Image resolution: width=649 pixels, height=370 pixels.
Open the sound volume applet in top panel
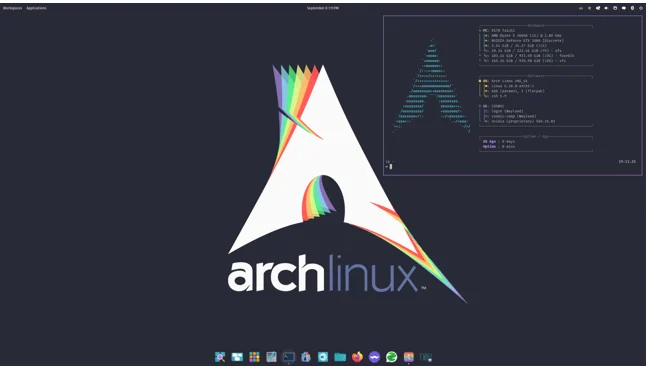pos(606,8)
